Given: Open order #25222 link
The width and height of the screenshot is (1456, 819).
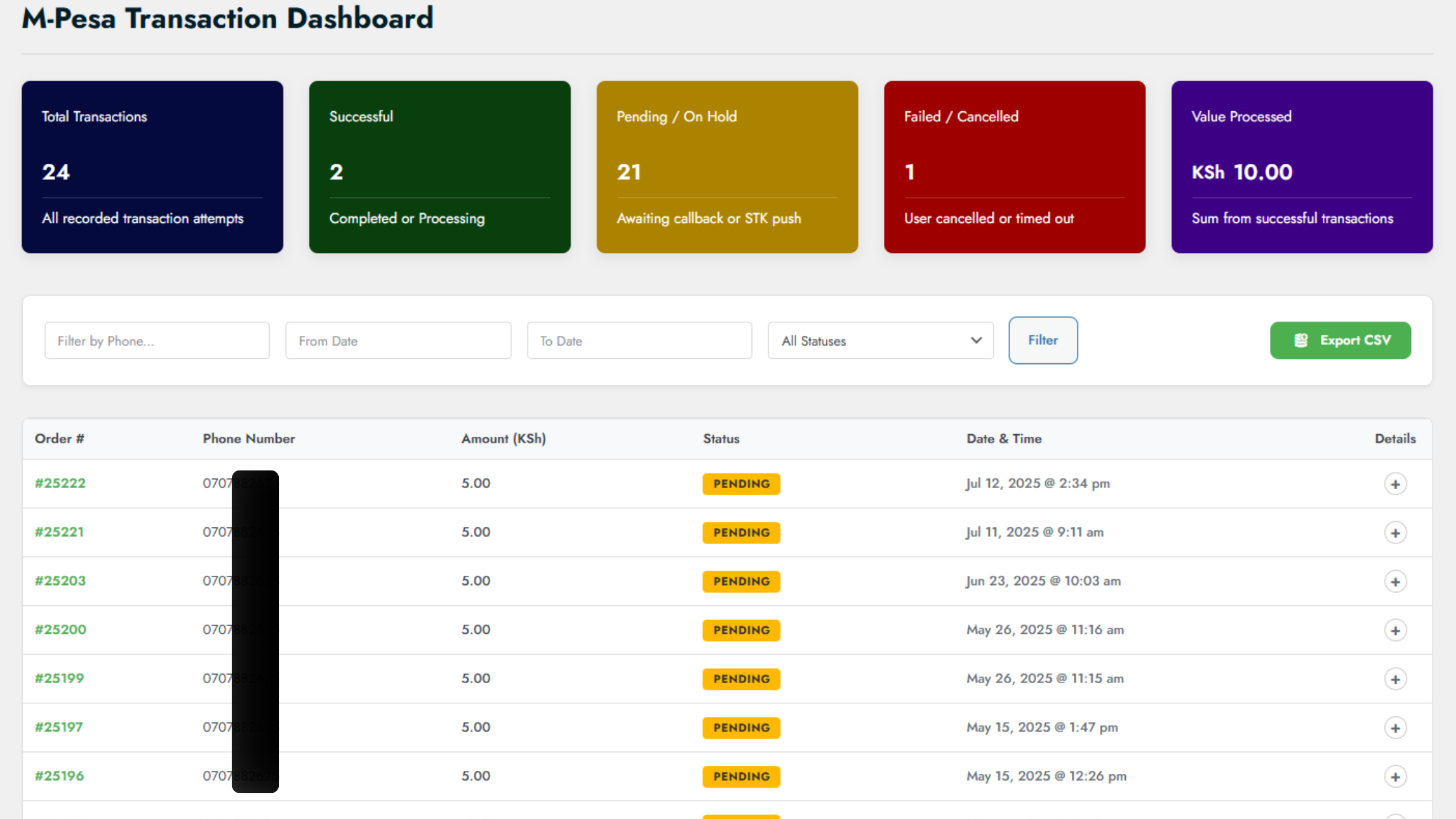Looking at the screenshot, I should (x=60, y=483).
